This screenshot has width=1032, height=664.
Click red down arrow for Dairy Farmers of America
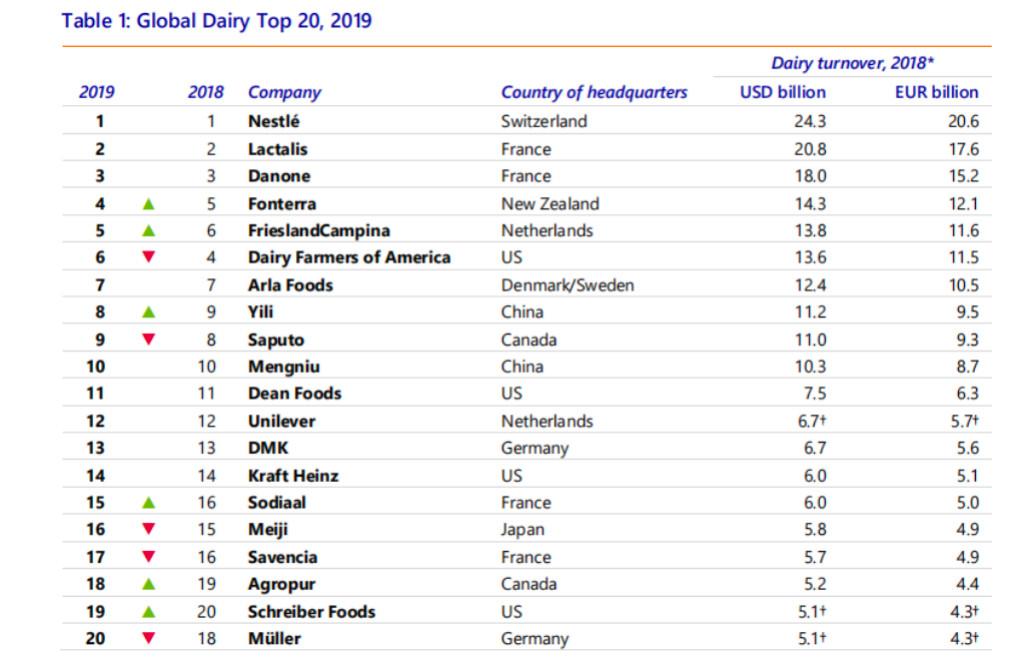[x=149, y=258]
